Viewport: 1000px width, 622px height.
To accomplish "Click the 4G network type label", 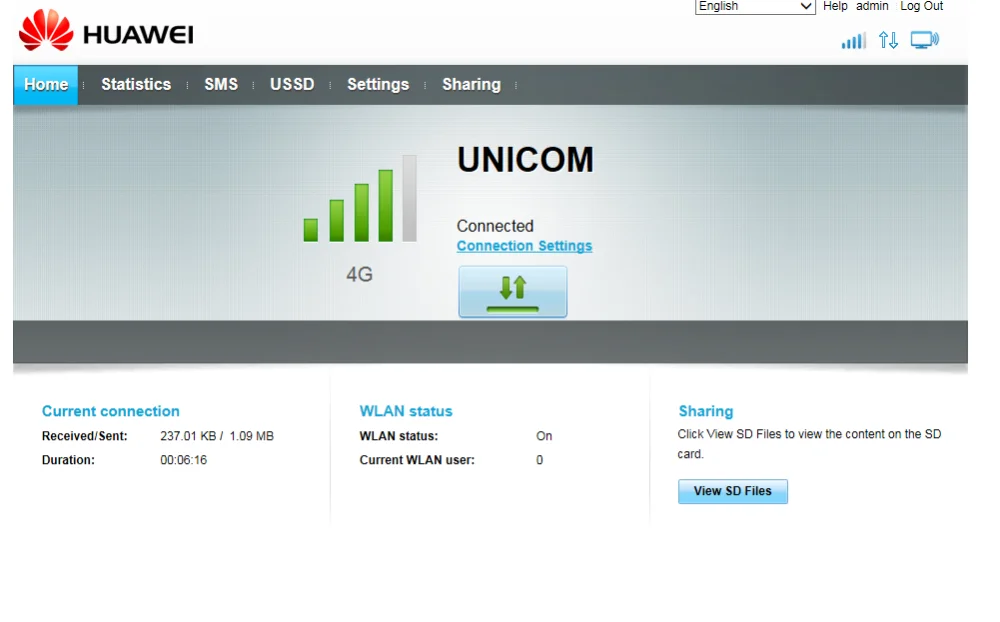I will pyautogui.click(x=359, y=274).
